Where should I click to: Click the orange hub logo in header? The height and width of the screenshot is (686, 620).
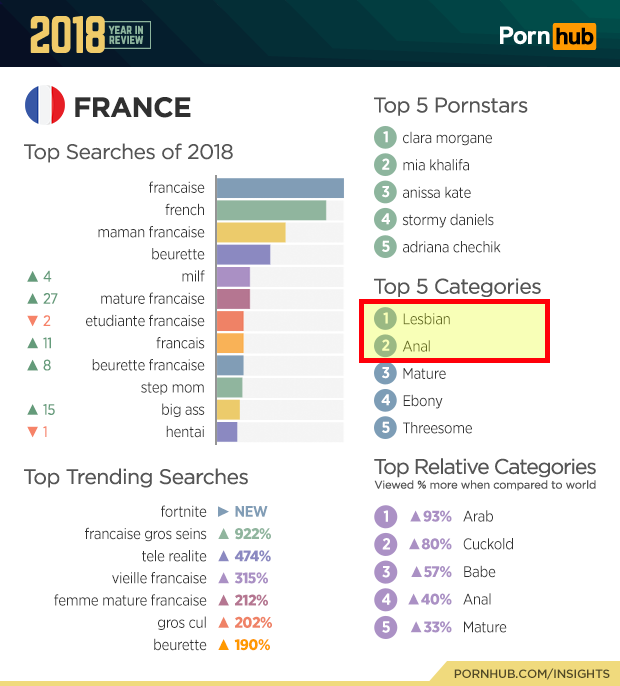pos(574,36)
